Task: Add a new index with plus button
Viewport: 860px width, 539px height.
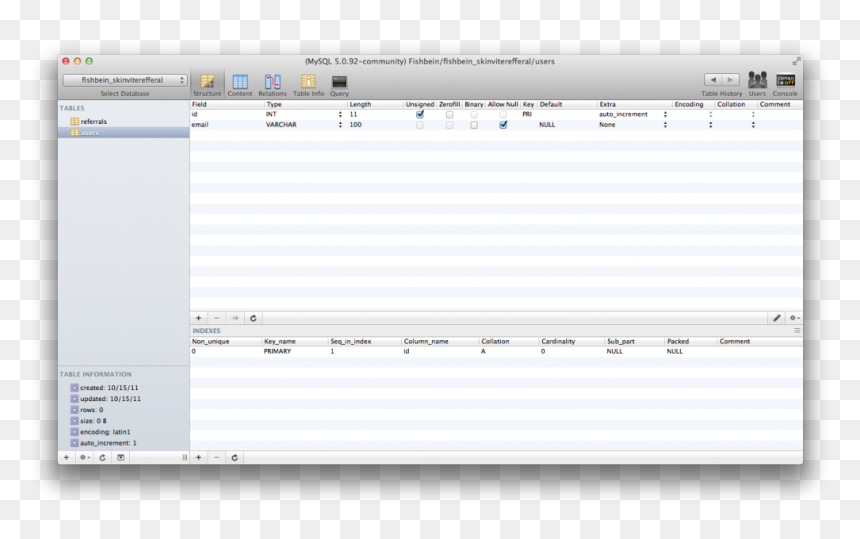Action: [x=199, y=457]
